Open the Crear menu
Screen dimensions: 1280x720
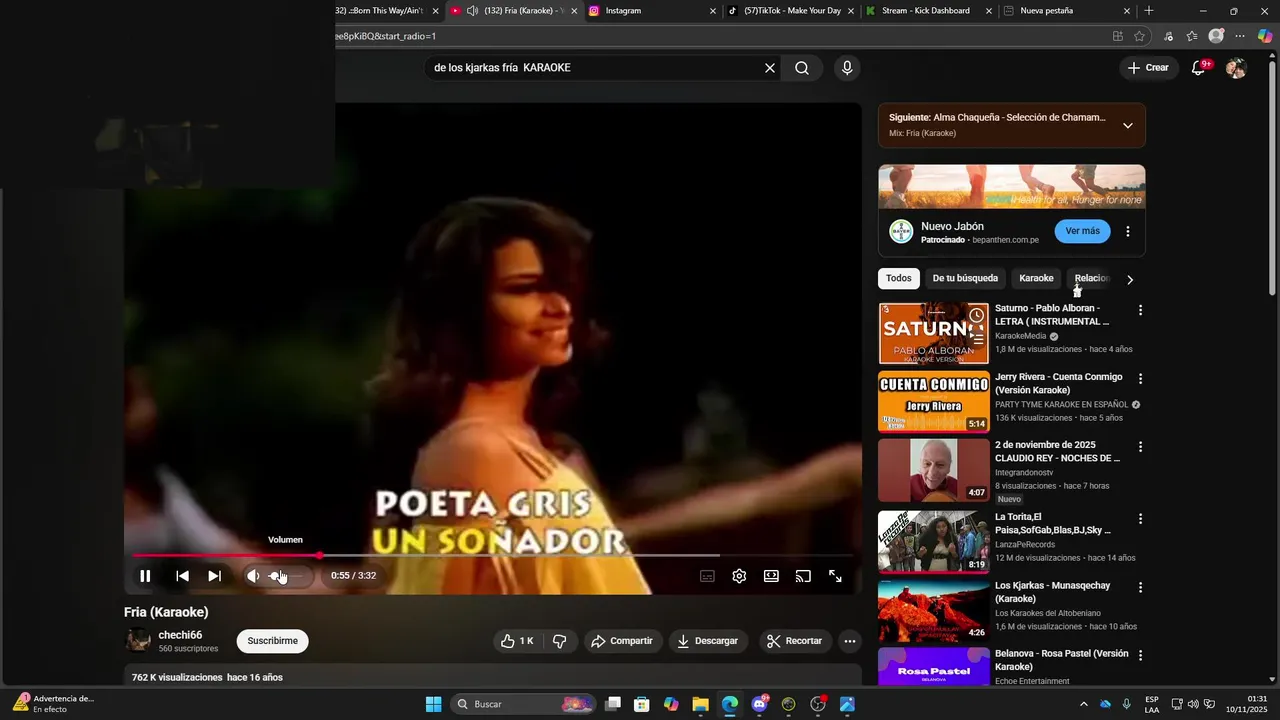point(1147,68)
